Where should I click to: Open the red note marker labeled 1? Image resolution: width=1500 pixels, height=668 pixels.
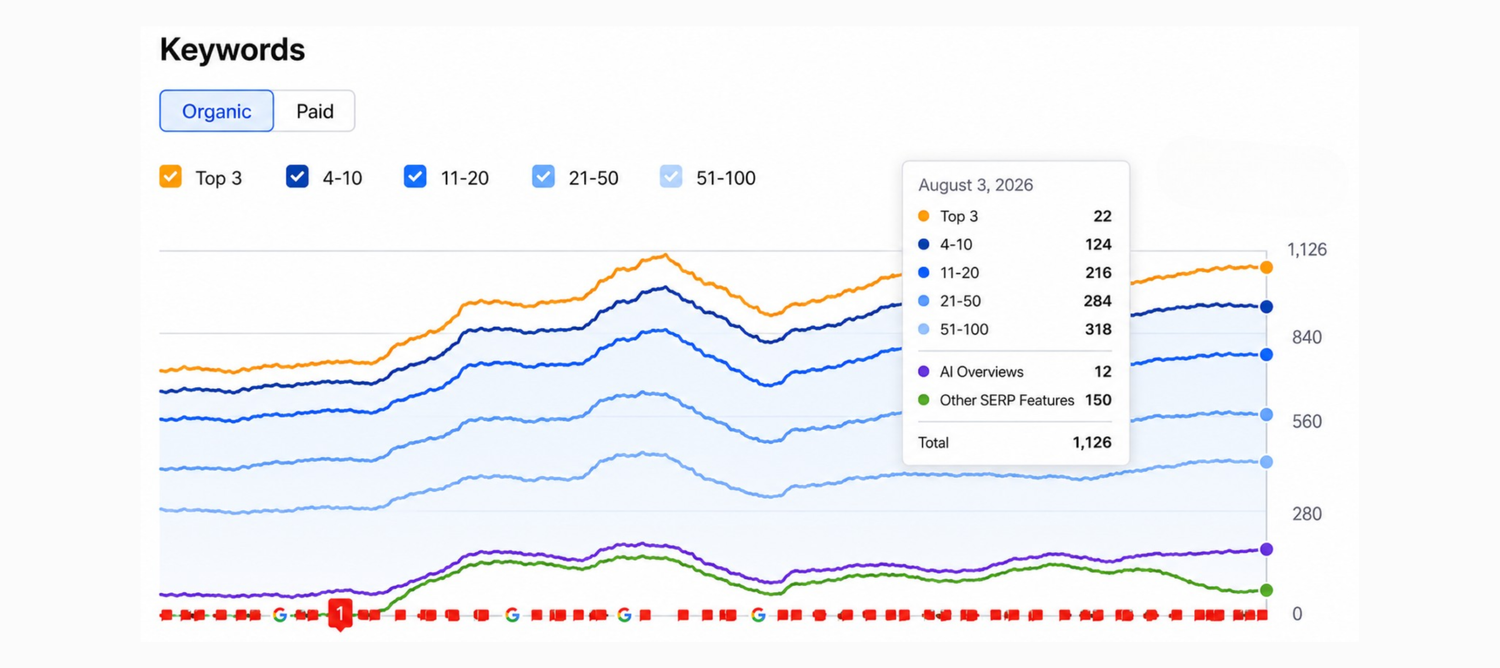tap(340, 614)
